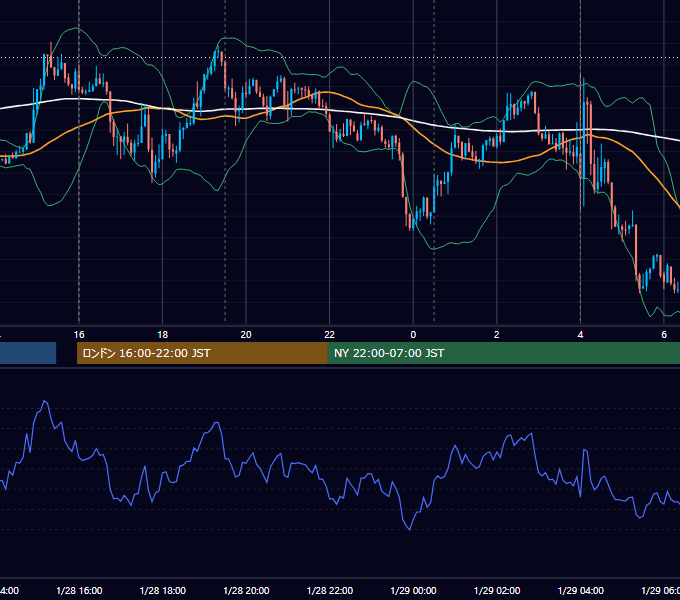This screenshot has width=680, height=600.
Task: Click the NY 22:00-07:00 JST session bar
Action: coord(503,353)
